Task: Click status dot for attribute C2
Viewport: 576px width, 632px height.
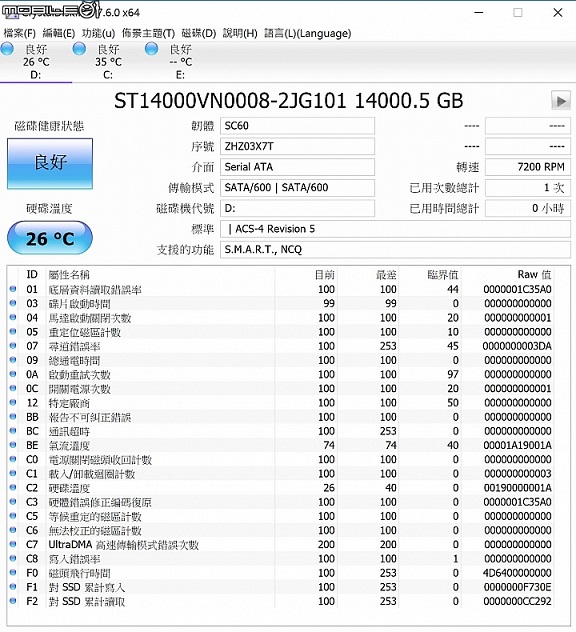Action: point(13,488)
